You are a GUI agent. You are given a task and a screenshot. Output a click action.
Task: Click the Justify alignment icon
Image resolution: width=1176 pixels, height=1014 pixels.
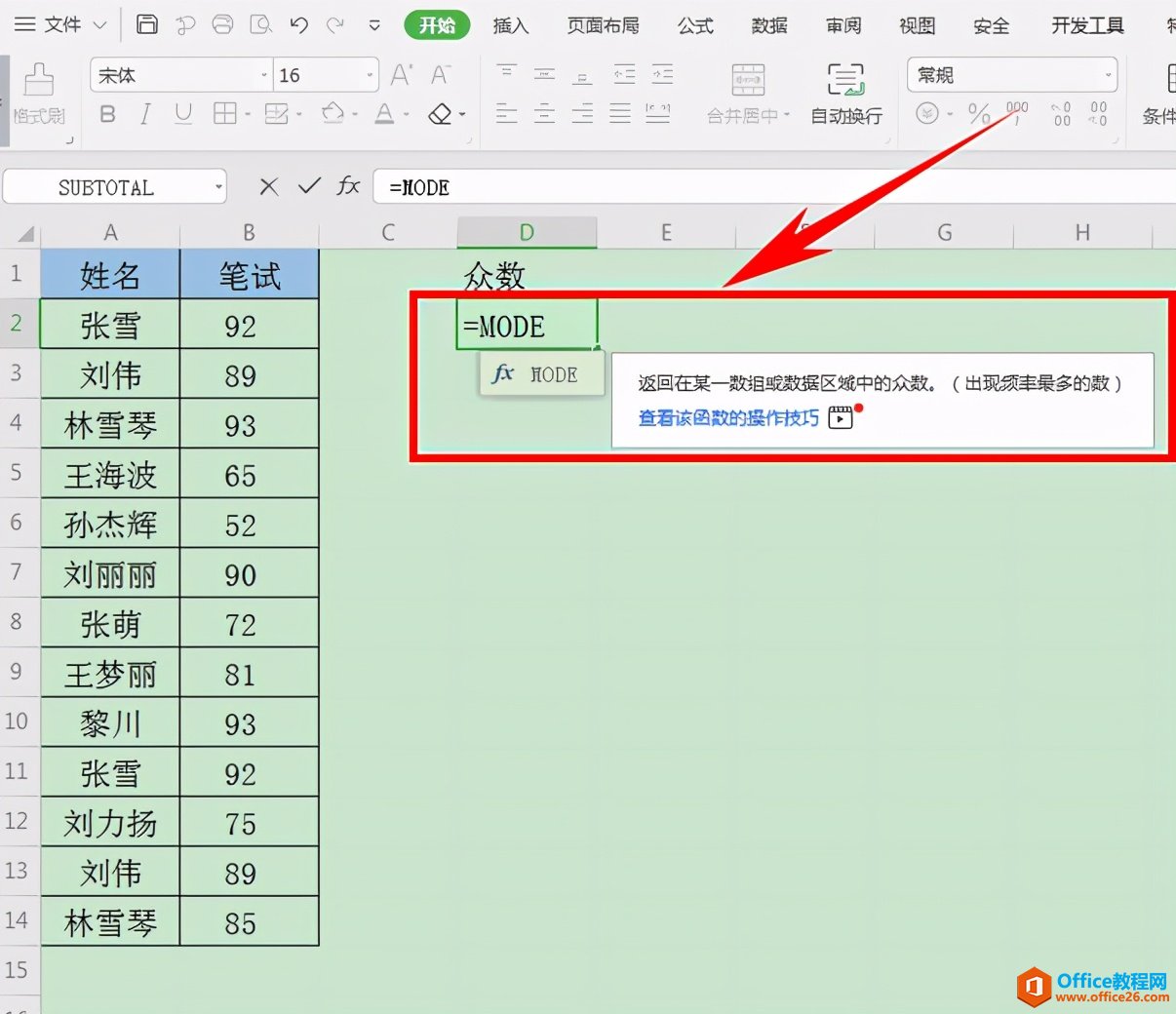point(620,114)
